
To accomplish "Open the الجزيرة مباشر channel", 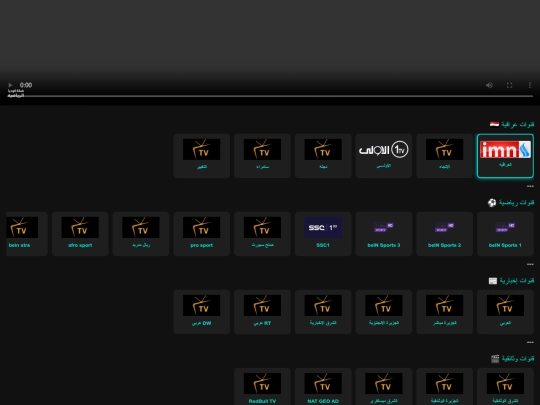I will (444, 312).
